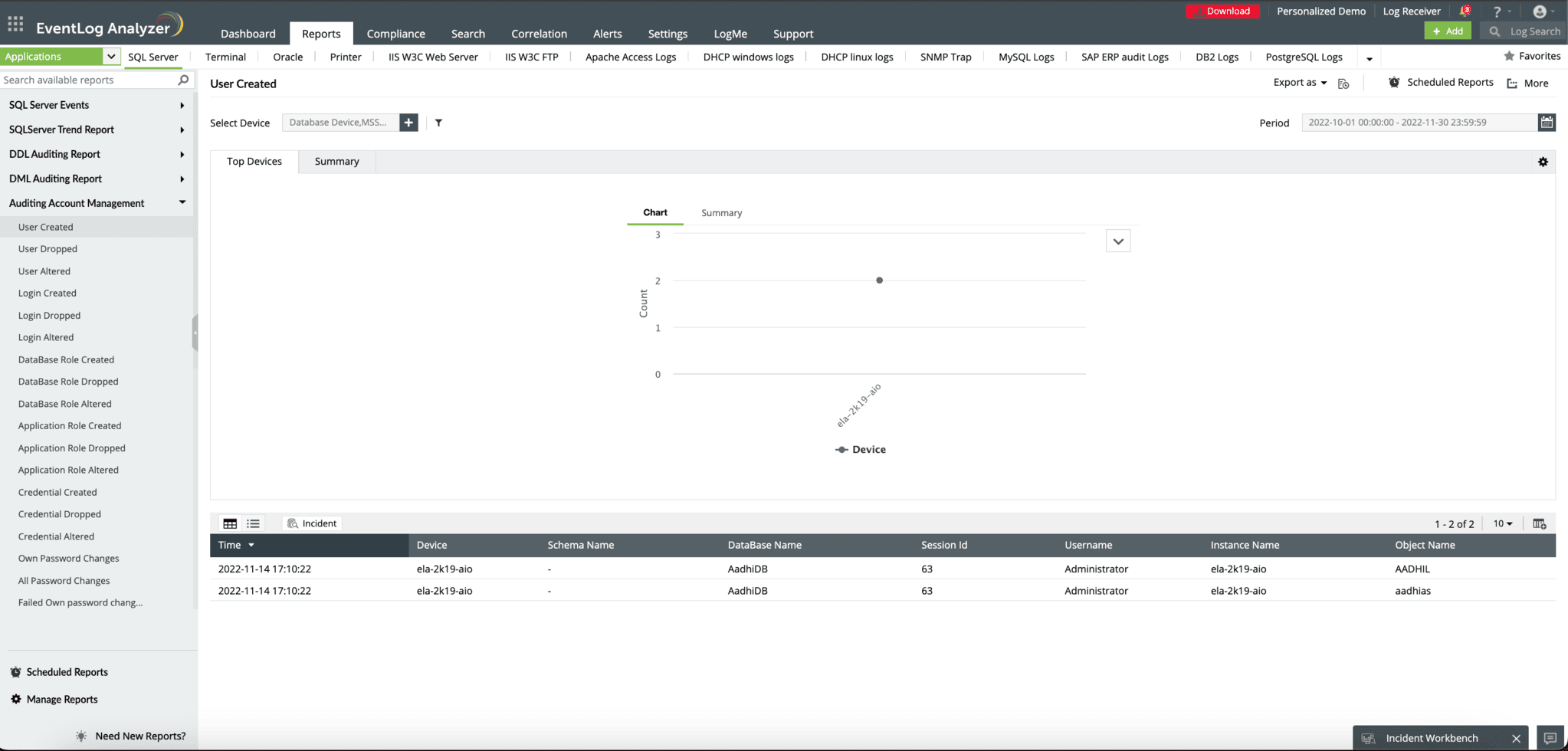Open the Credential Created report
Viewport: 1568px width, 751px height.
click(57, 493)
